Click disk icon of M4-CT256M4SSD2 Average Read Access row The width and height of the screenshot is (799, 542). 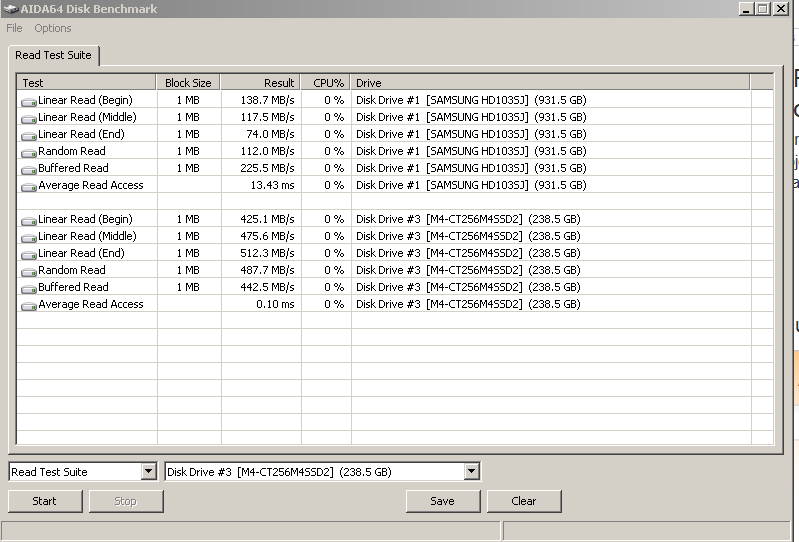29,306
